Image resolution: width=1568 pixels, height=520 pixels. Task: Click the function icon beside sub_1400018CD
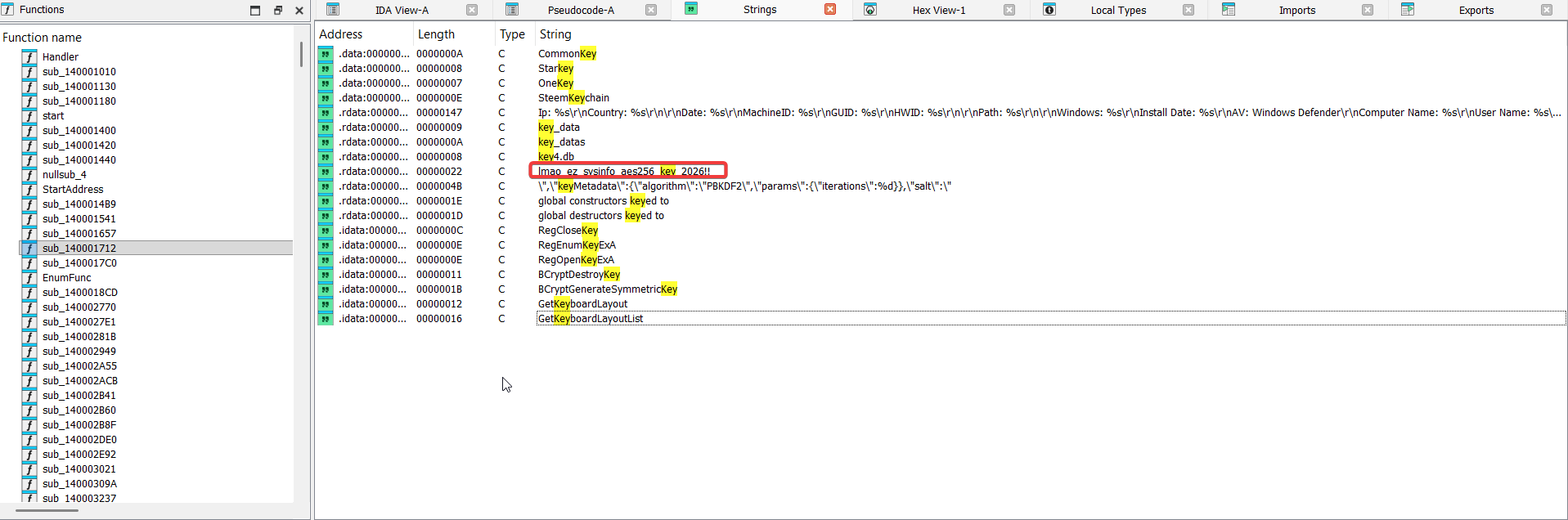(29, 292)
